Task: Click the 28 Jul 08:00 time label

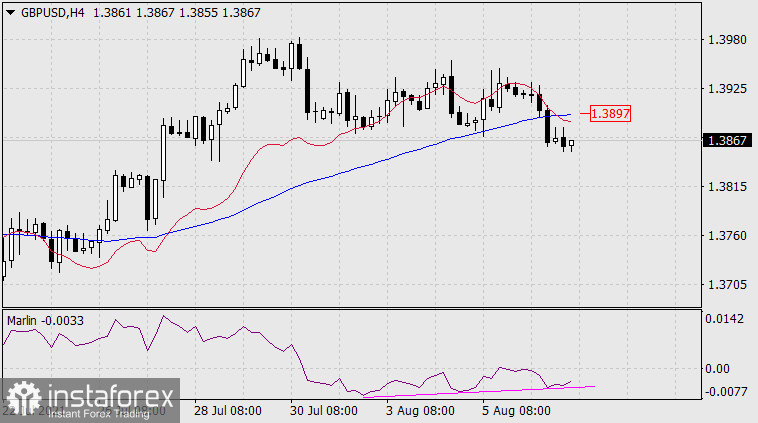Action: (228, 411)
